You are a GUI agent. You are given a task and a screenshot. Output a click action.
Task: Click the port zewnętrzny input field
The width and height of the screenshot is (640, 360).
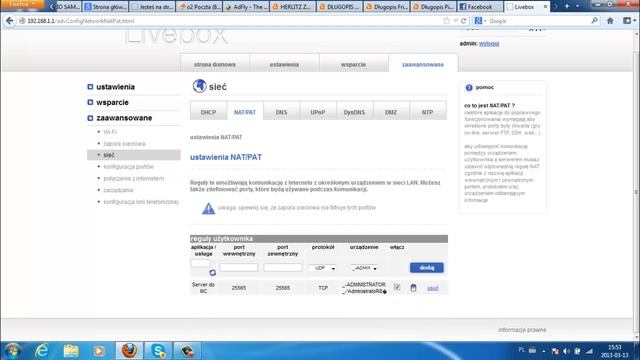[x=282, y=268]
